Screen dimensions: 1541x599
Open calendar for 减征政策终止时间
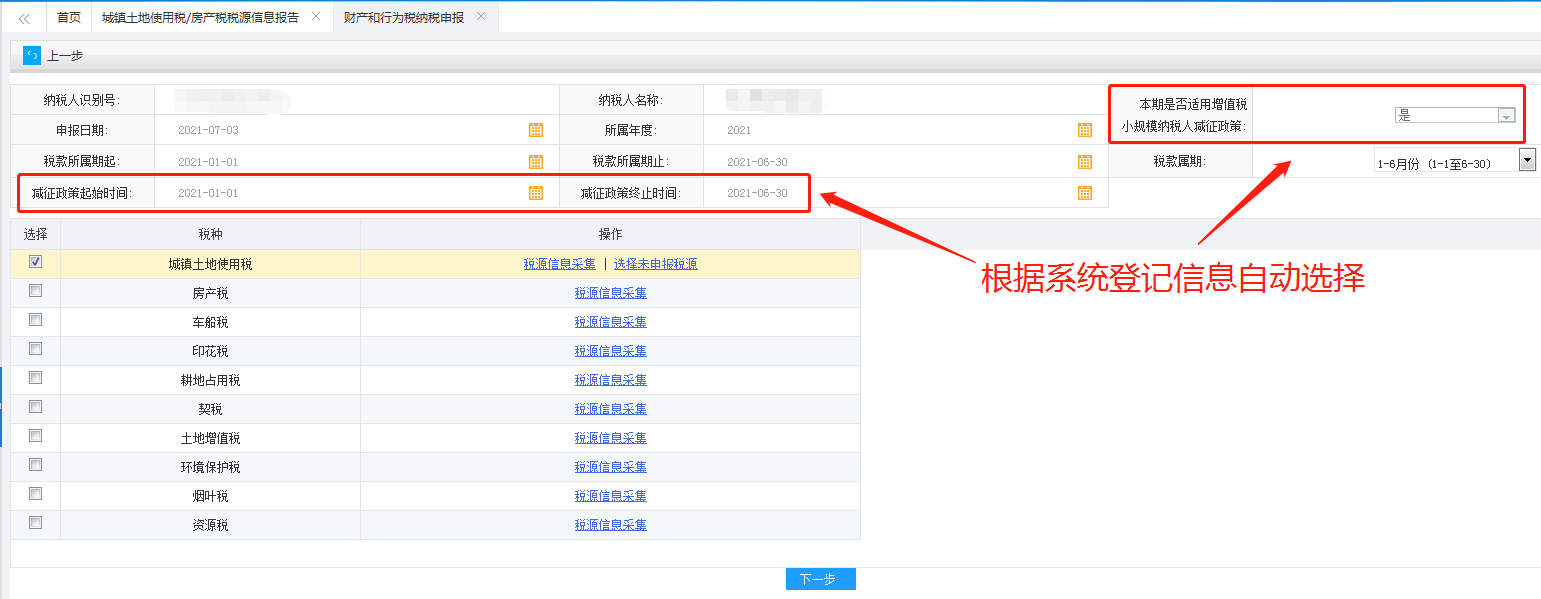[x=1084, y=193]
